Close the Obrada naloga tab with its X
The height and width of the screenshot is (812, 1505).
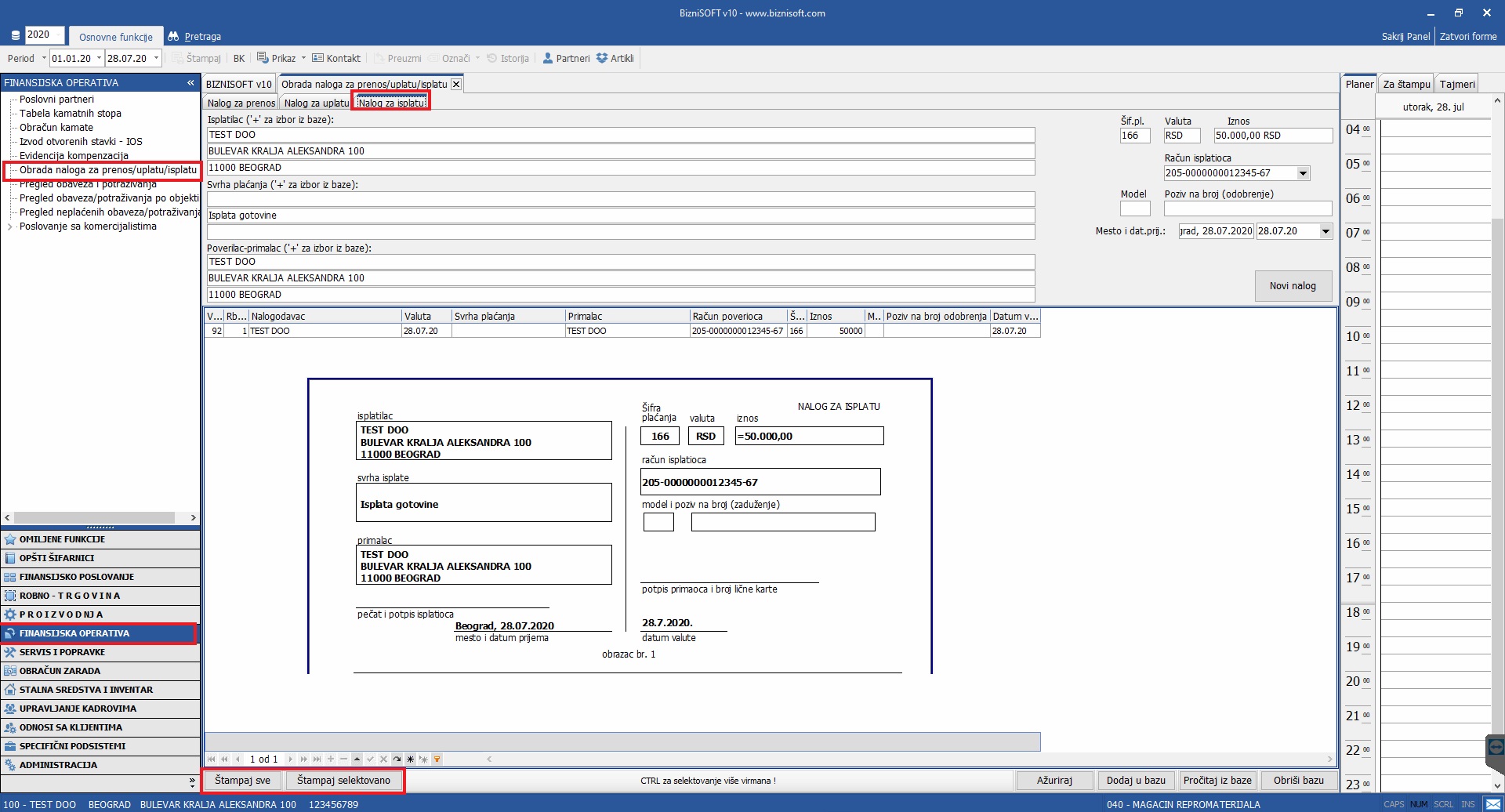click(456, 84)
